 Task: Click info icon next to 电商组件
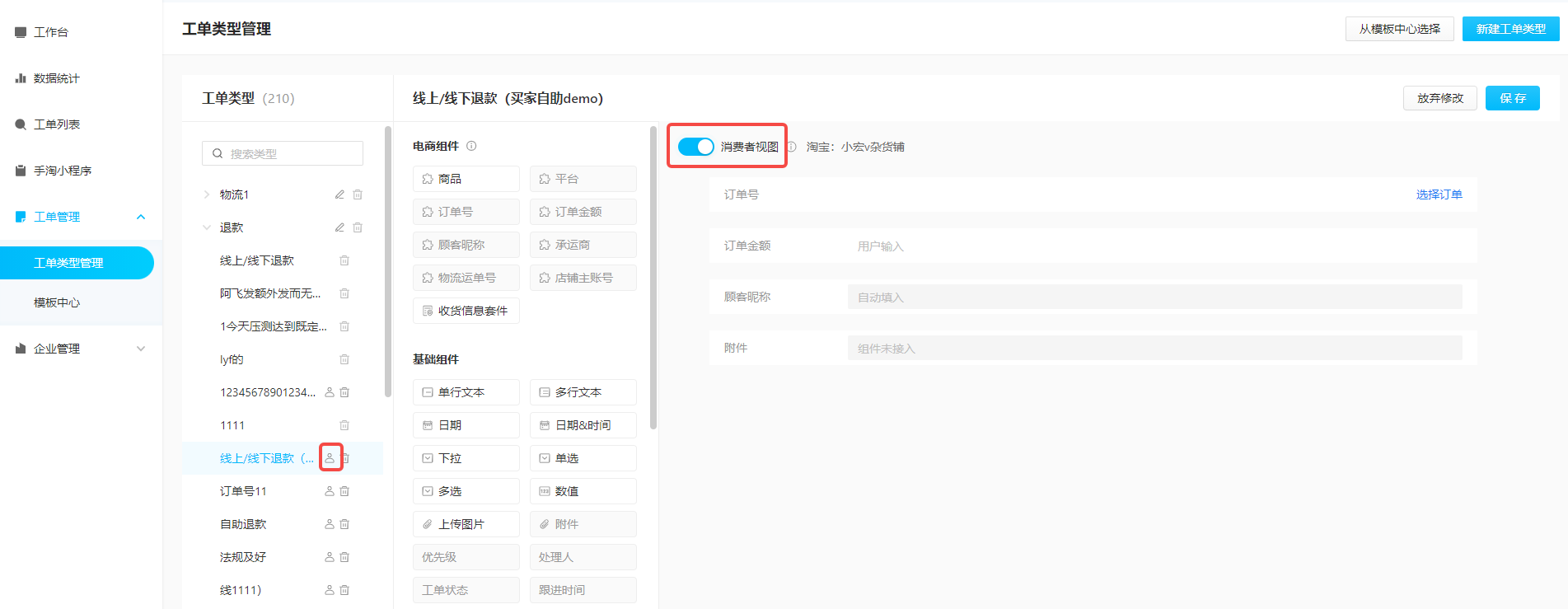[x=471, y=146]
